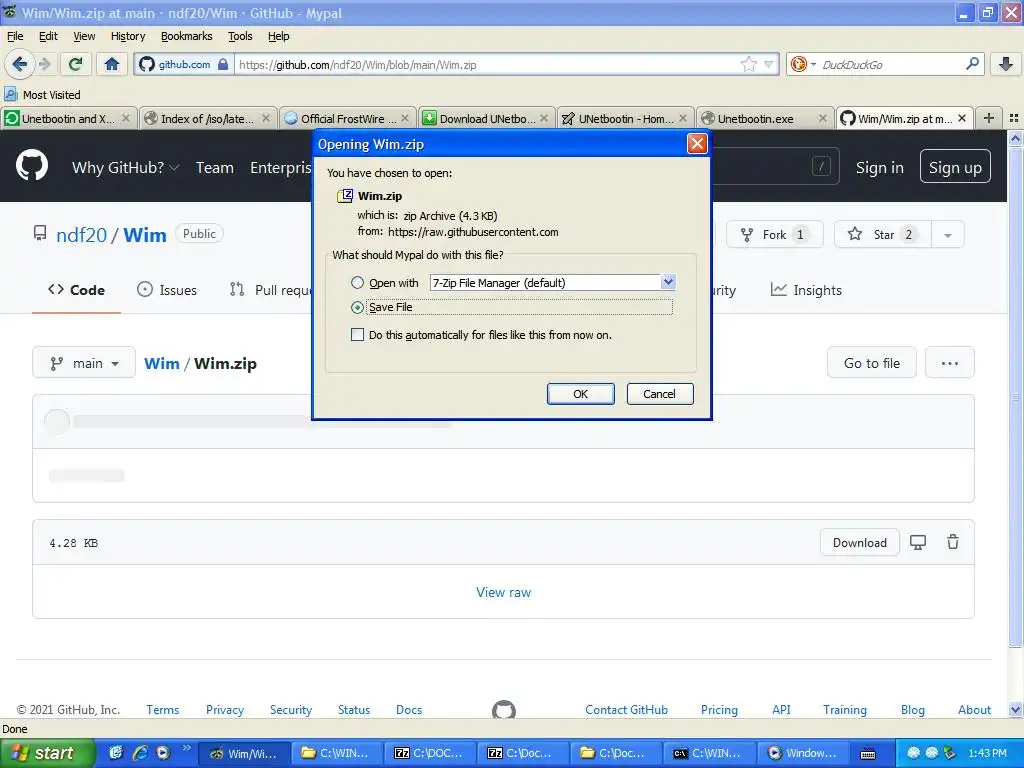Switch to the C:\WIN... command prompt taskbar item
Viewport: 1024px width, 768px height.
(709, 753)
